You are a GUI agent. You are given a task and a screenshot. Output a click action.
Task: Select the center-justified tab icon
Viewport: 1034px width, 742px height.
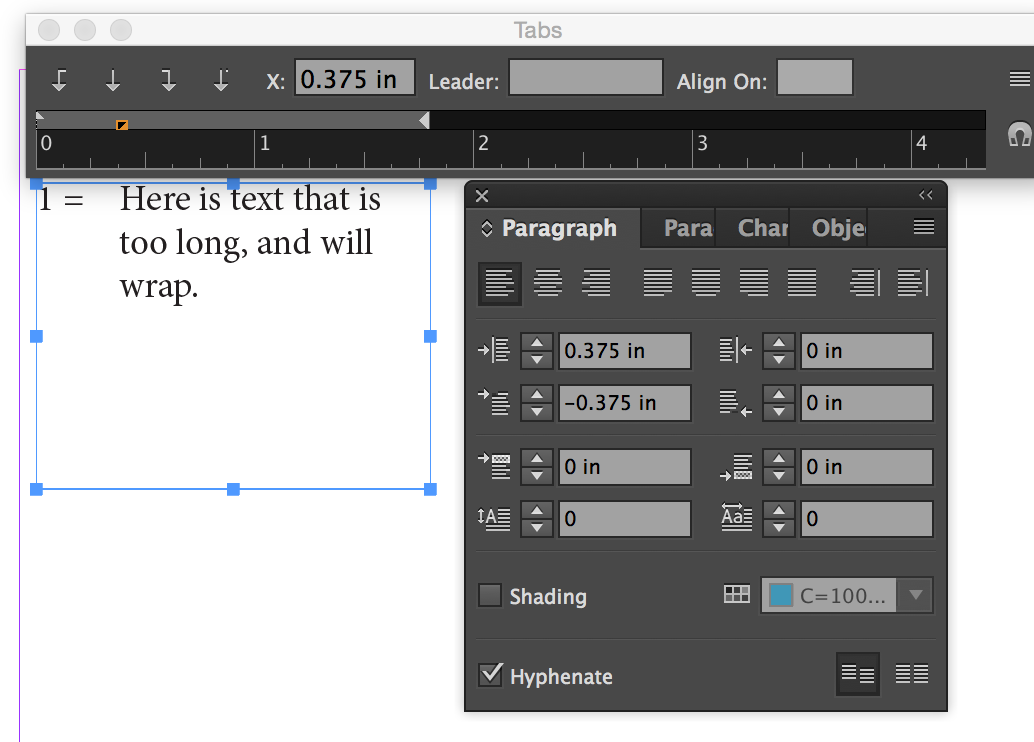(113, 80)
